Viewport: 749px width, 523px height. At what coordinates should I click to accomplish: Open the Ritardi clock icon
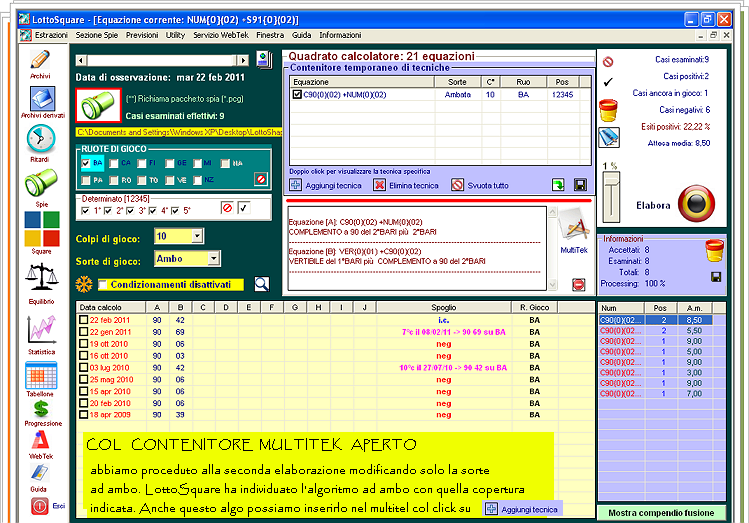click(41, 139)
